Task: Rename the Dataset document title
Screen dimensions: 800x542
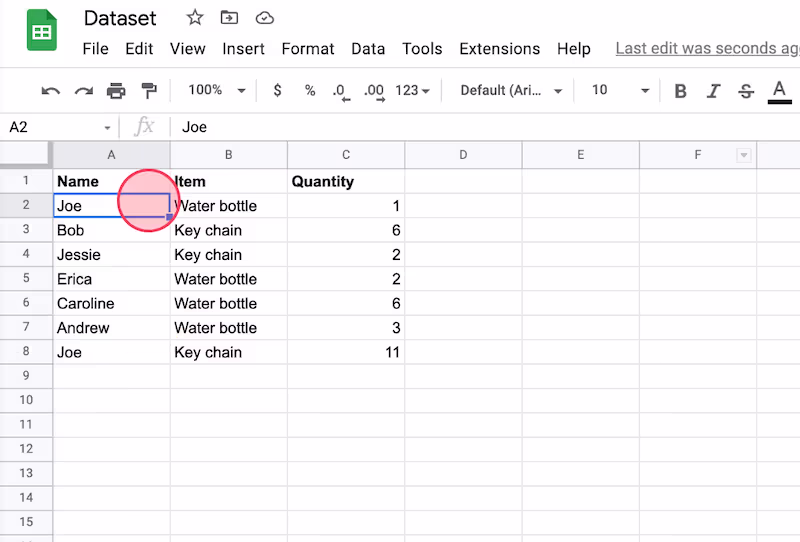Action: click(x=120, y=18)
